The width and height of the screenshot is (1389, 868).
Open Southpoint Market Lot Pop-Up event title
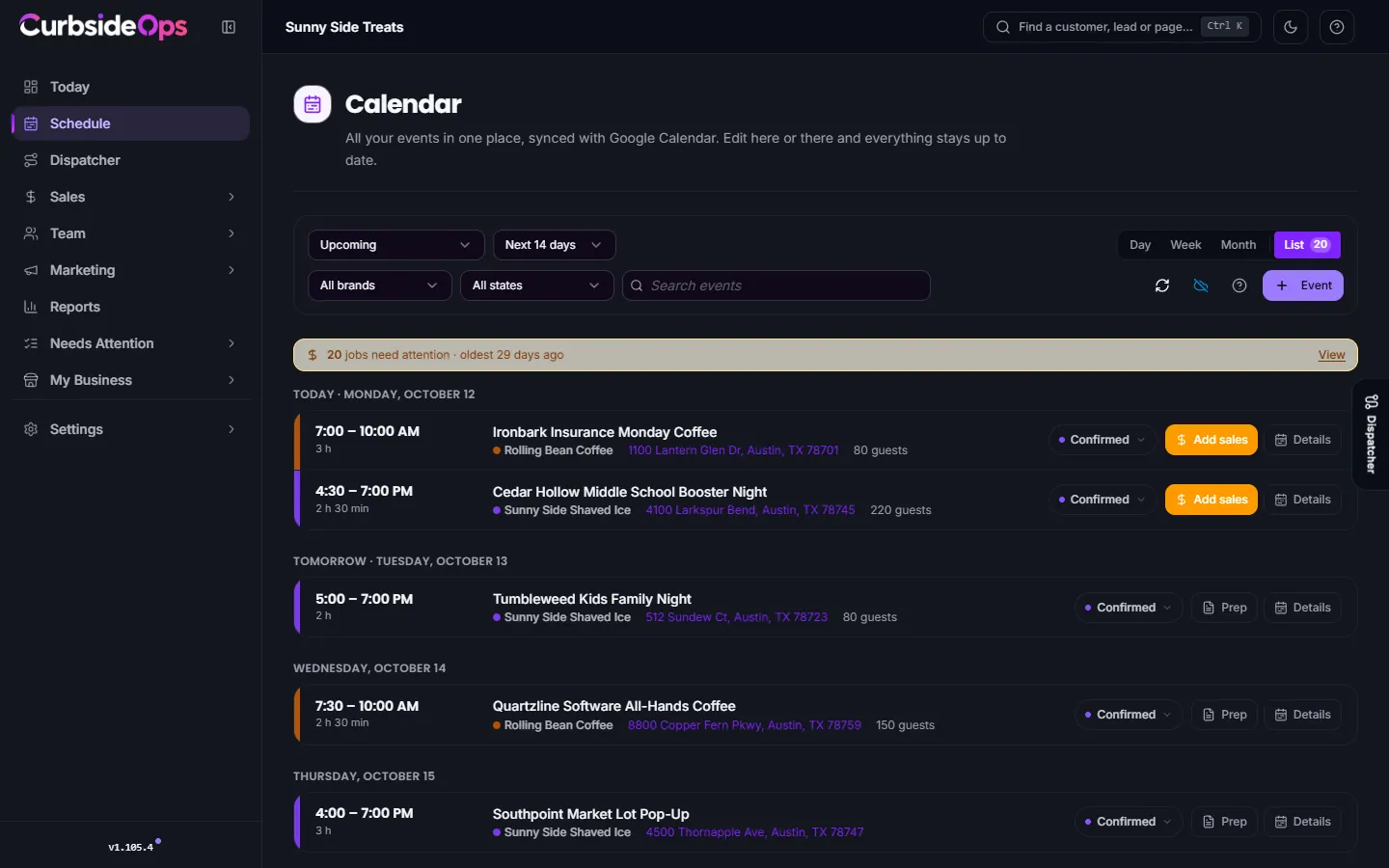click(x=590, y=814)
